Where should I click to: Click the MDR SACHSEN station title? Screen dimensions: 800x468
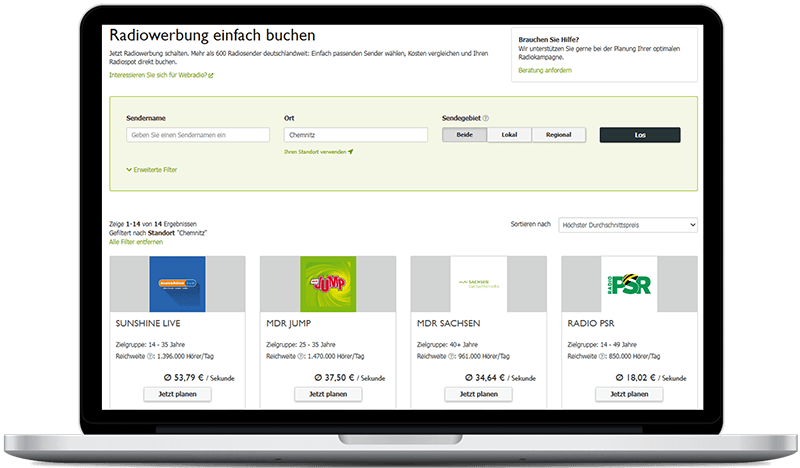[x=448, y=324]
